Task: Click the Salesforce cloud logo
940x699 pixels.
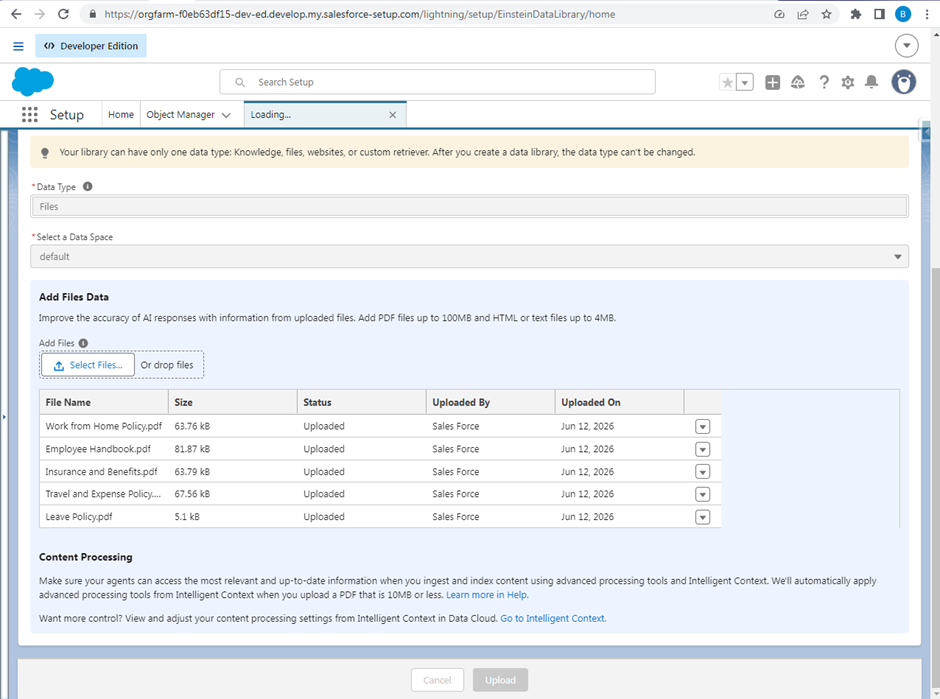Action: pyautogui.click(x=32, y=82)
